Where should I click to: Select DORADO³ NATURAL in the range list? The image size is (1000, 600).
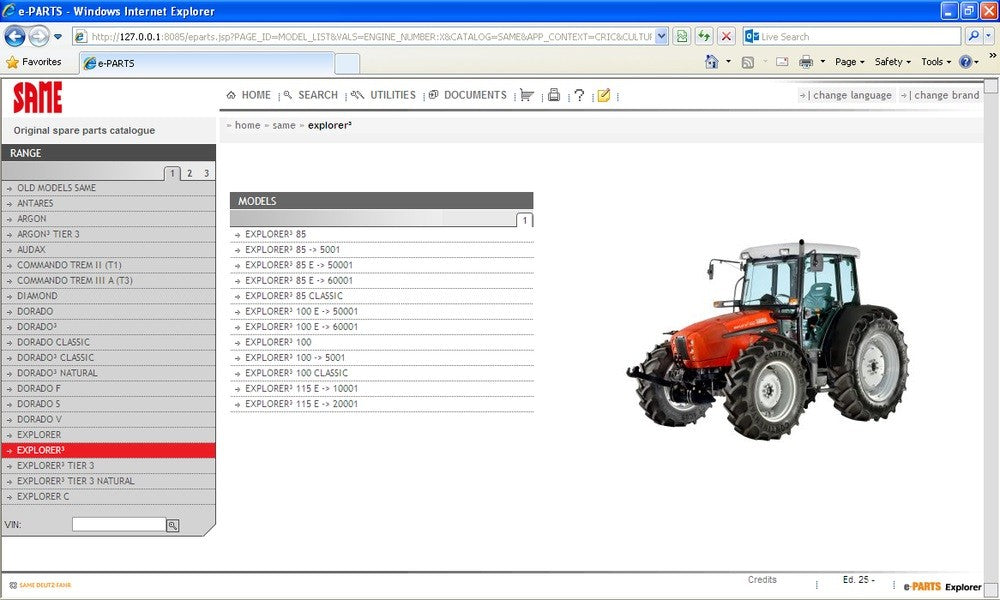(x=57, y=373)
